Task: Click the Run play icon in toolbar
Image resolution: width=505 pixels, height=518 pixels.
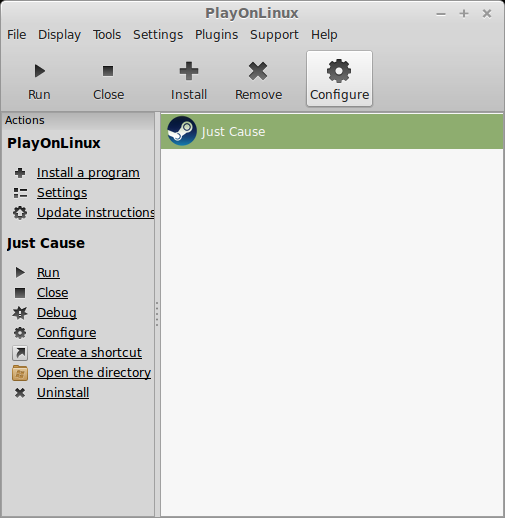Action: (40, 71)
